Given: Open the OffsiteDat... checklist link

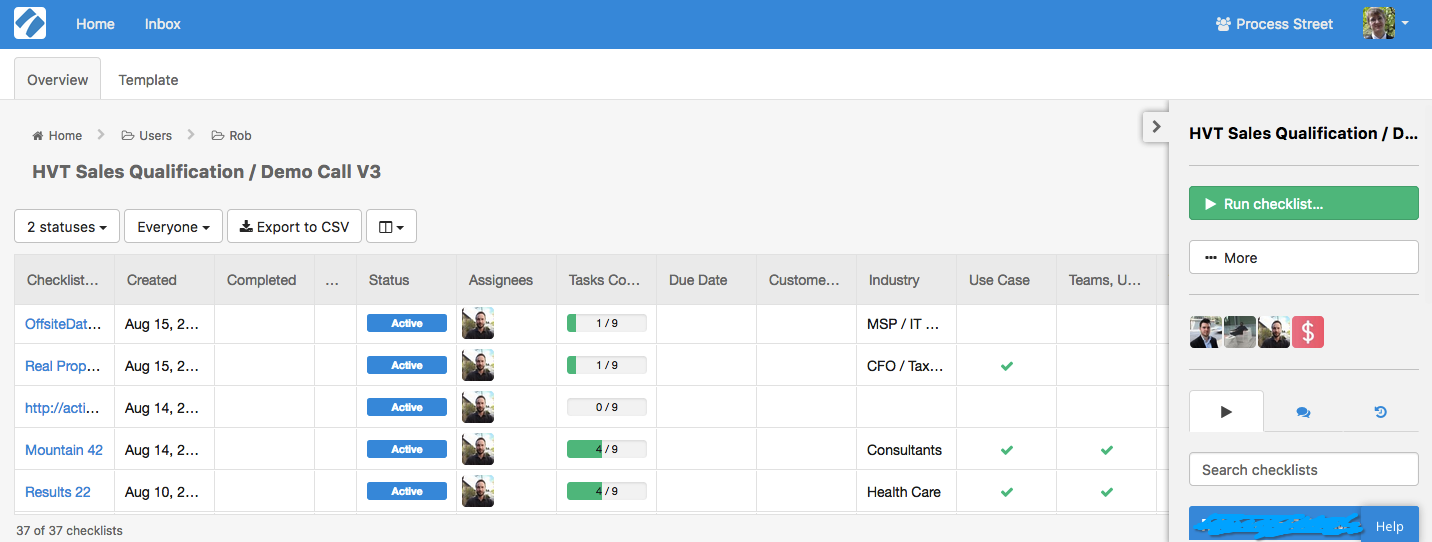Looking at the screenshot, I should pos(64,324).
